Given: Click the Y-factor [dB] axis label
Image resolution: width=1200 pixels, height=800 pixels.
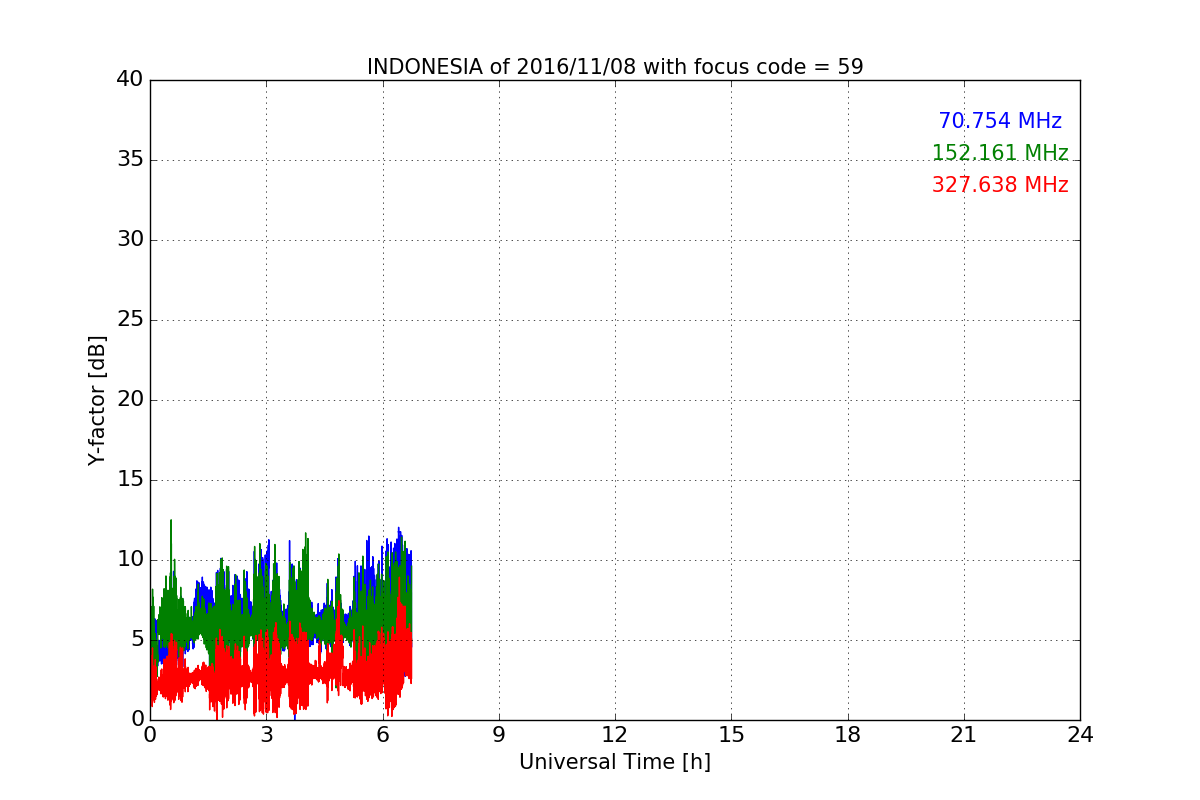Looking at the screenshot, I should [x=97, y=400].
